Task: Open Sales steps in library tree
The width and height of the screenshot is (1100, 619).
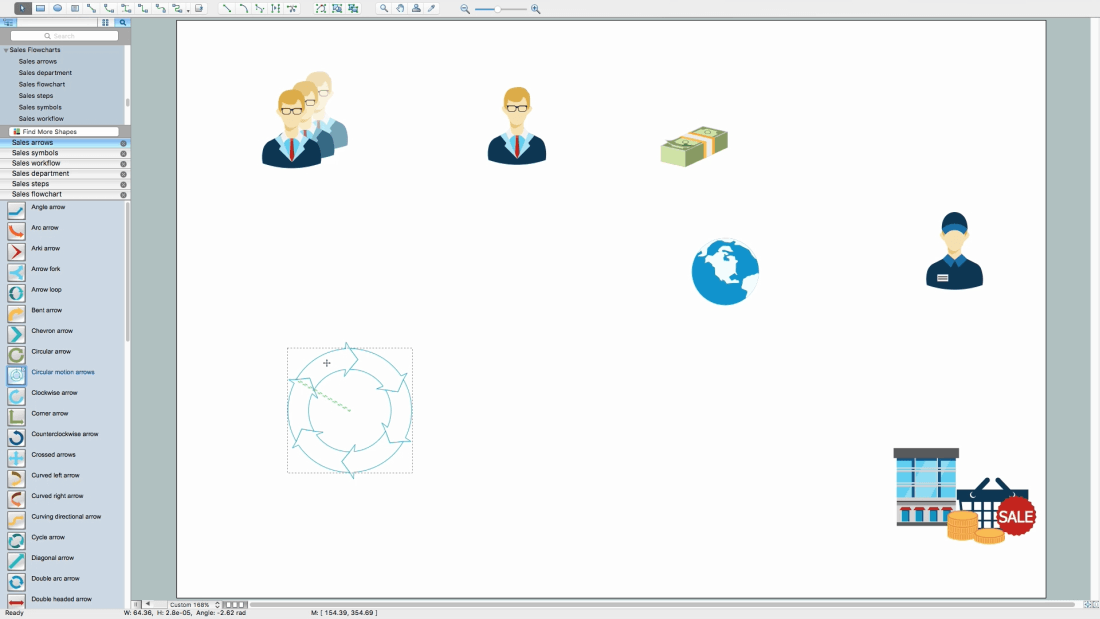Action: click(36, 95)
